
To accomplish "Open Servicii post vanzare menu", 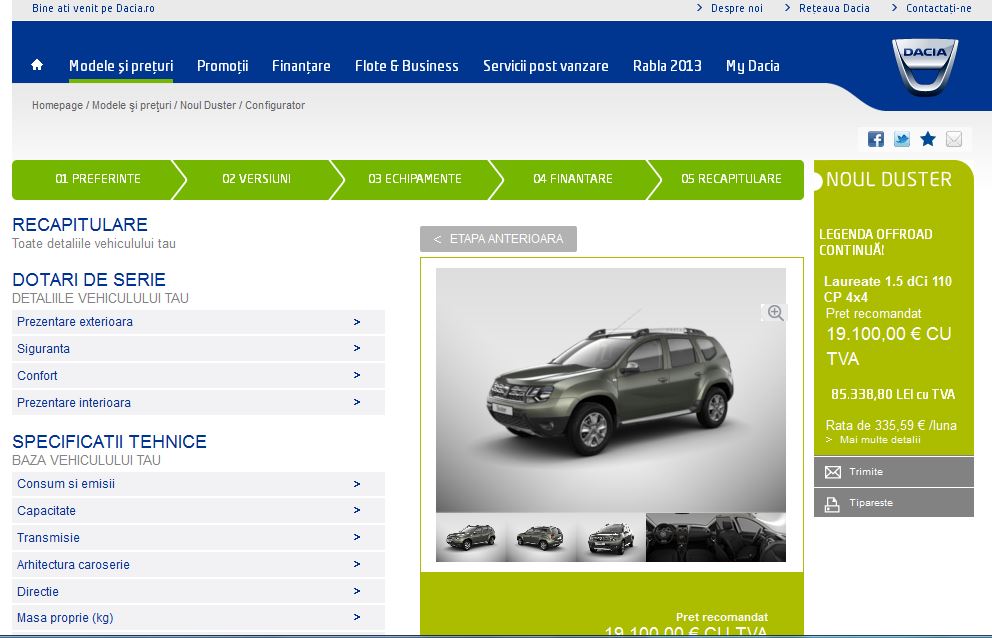I will tap(545, 66).
